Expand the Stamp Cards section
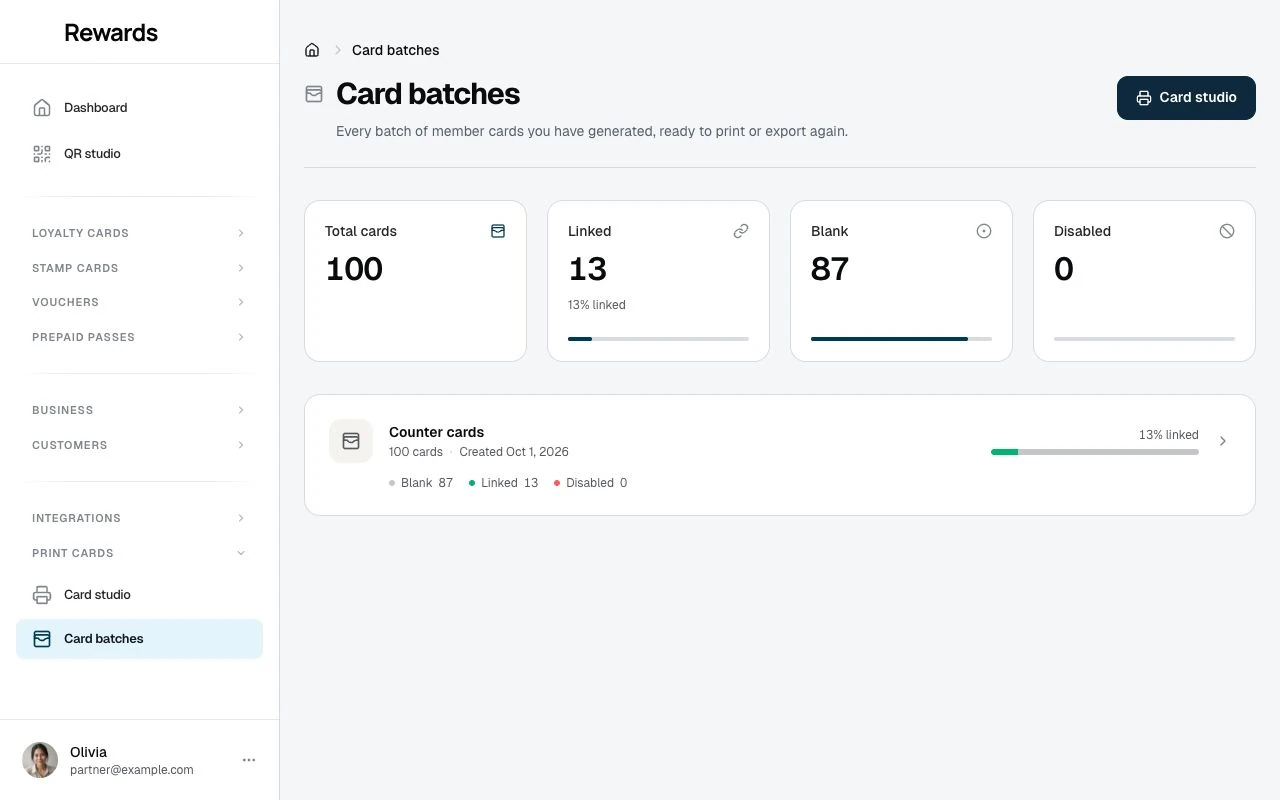The height and width of the screenshot is (800, 1280). pos(139,268)
